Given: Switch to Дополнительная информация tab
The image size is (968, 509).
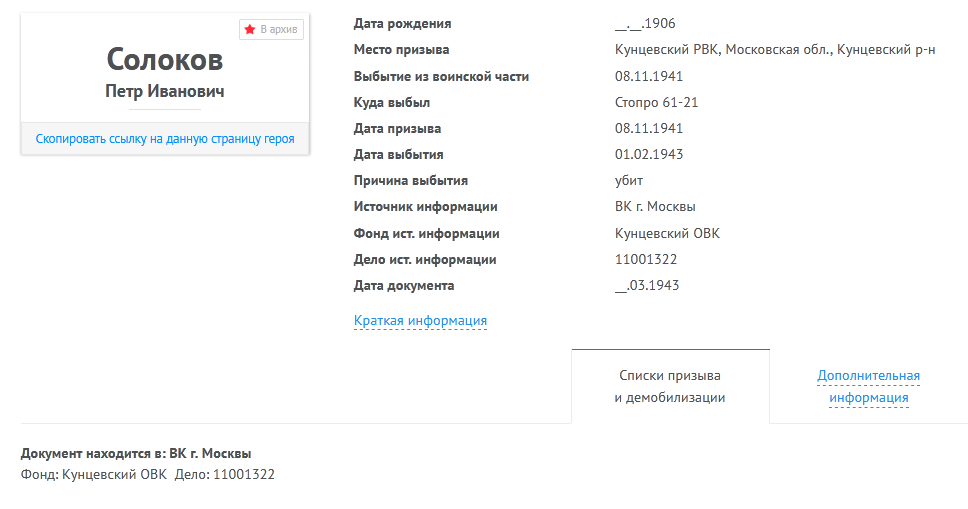Looking at the screenshot, I should point(869,387).
